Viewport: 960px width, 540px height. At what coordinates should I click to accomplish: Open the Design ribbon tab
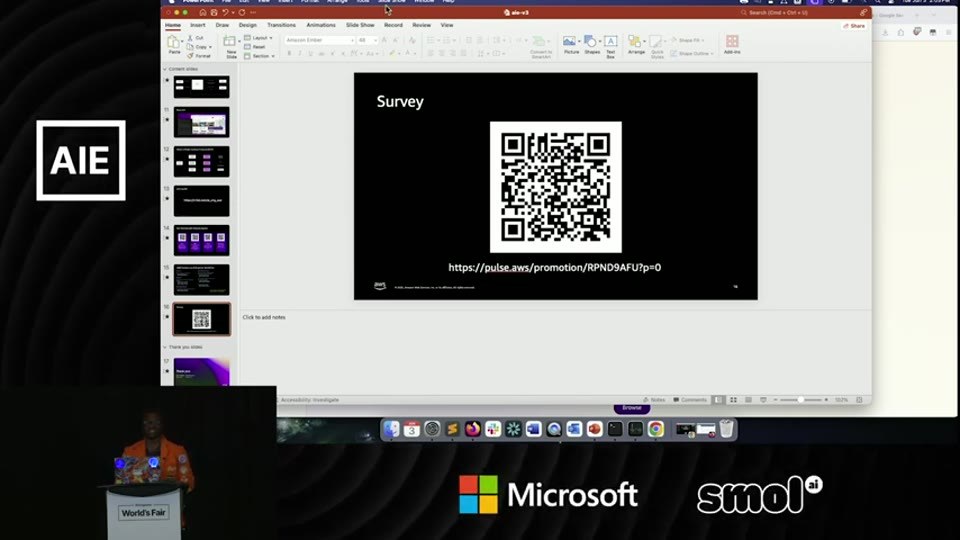click(247, 25)
